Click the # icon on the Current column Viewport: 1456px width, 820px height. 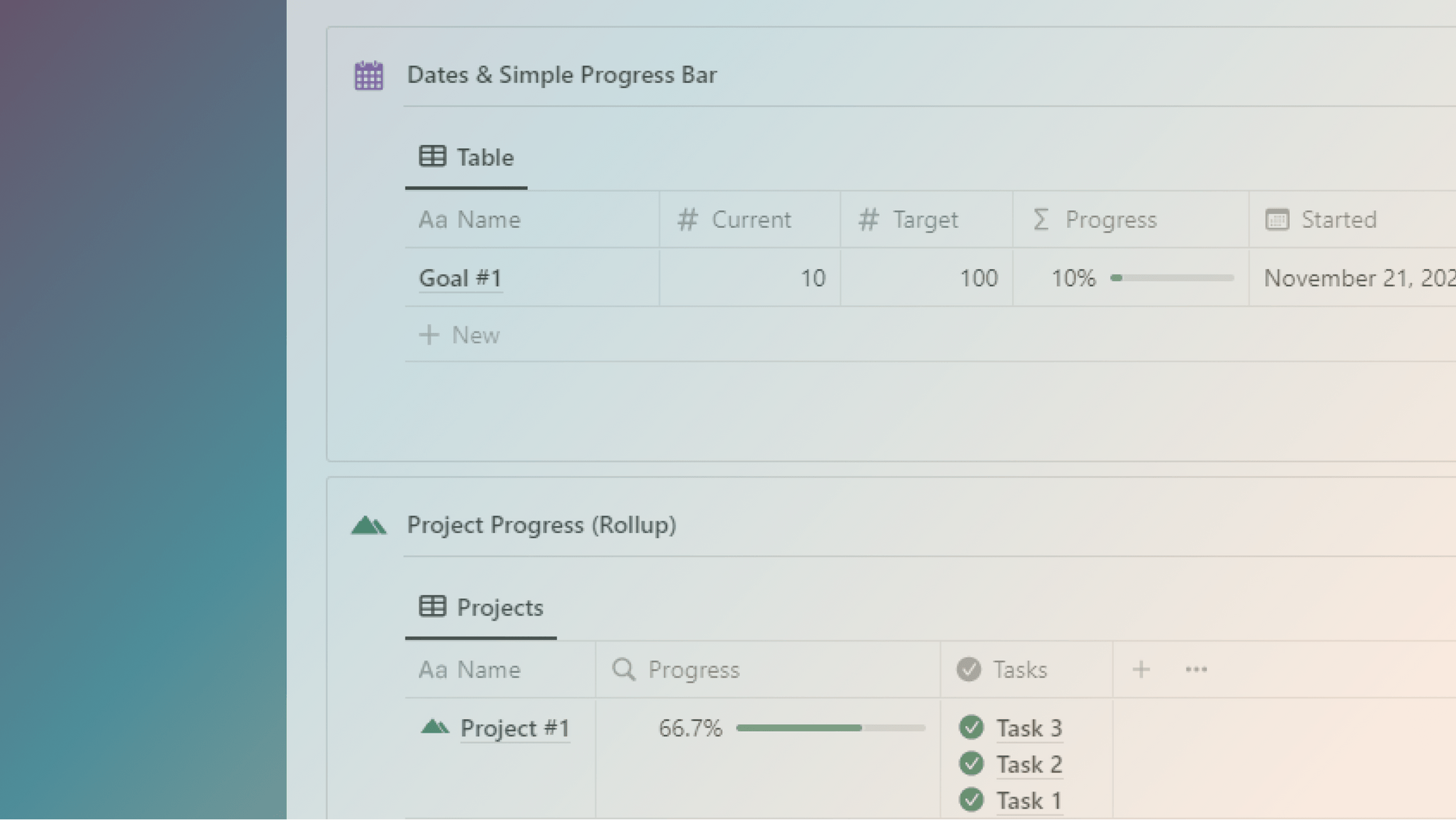click(x=687, y=220)
